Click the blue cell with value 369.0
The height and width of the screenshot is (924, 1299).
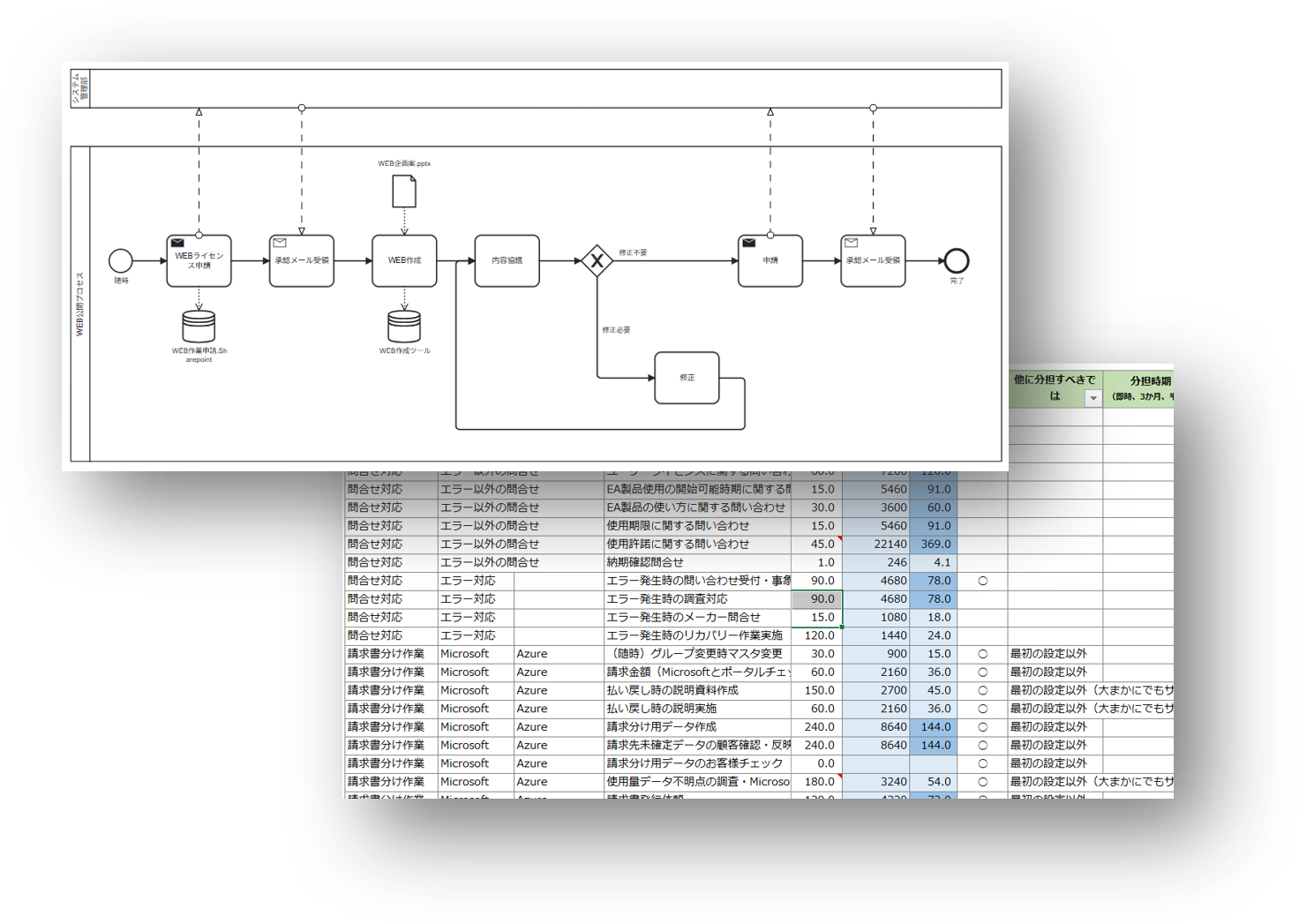[x=935, y=545]
